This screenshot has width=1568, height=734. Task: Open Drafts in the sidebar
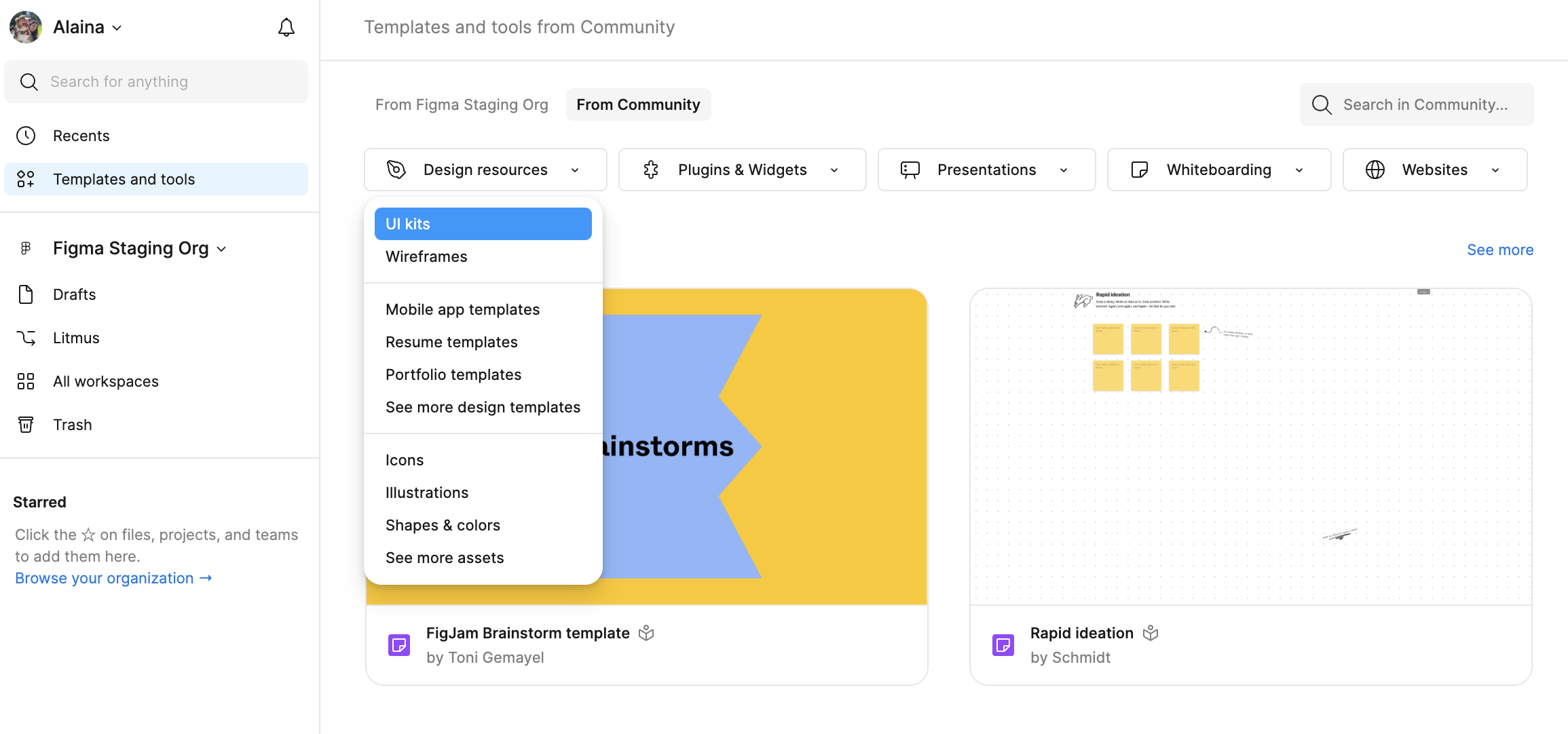click(x=156, y=294)
